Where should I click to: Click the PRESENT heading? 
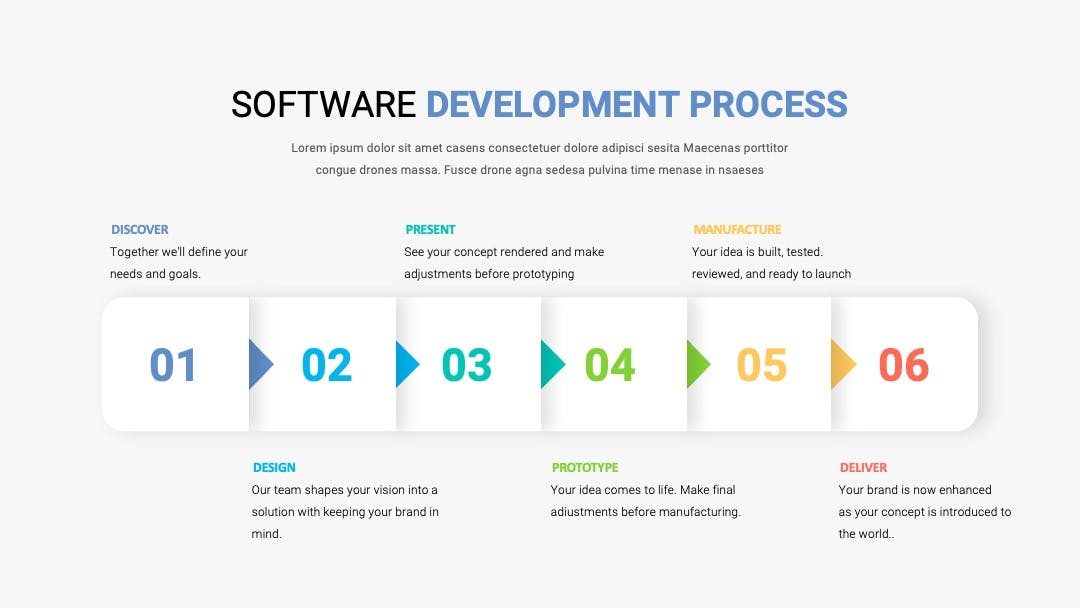click(430, 229)
